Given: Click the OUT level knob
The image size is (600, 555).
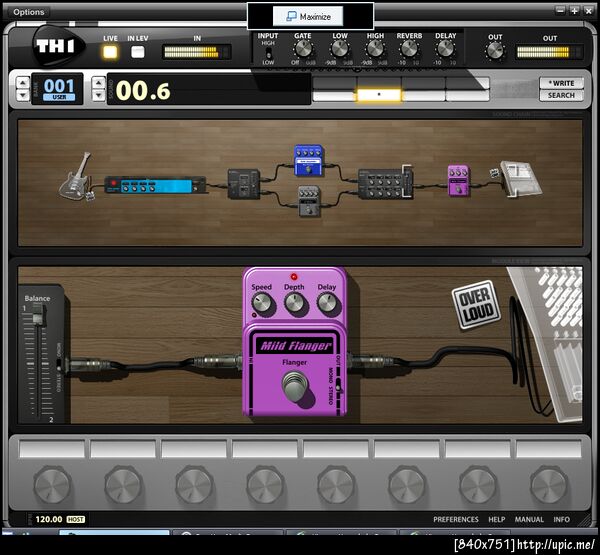Looking at the screenshot, I should pyautogui.click(x=495, y=51).
